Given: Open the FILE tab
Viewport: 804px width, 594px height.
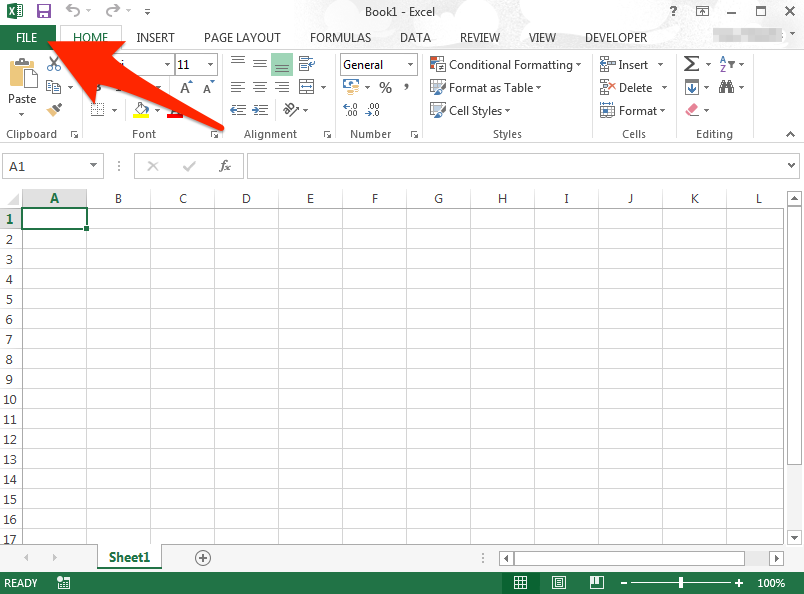Looking at the screenshot, I should 27,37.
